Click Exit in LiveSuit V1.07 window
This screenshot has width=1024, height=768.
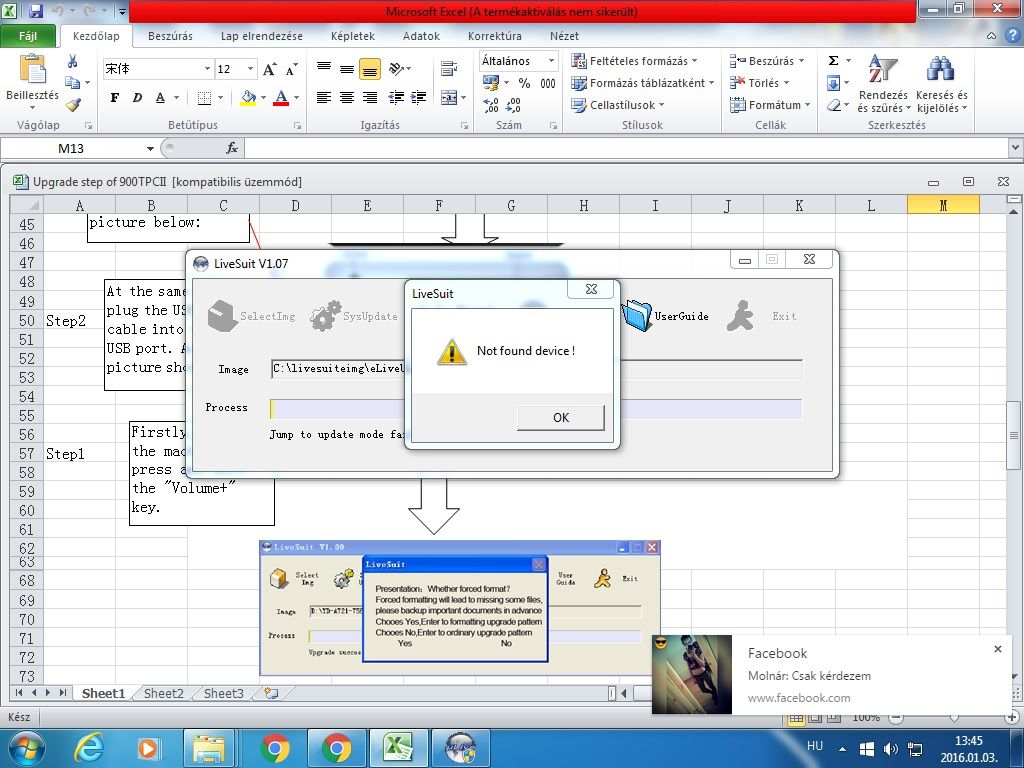pos(762,316)
